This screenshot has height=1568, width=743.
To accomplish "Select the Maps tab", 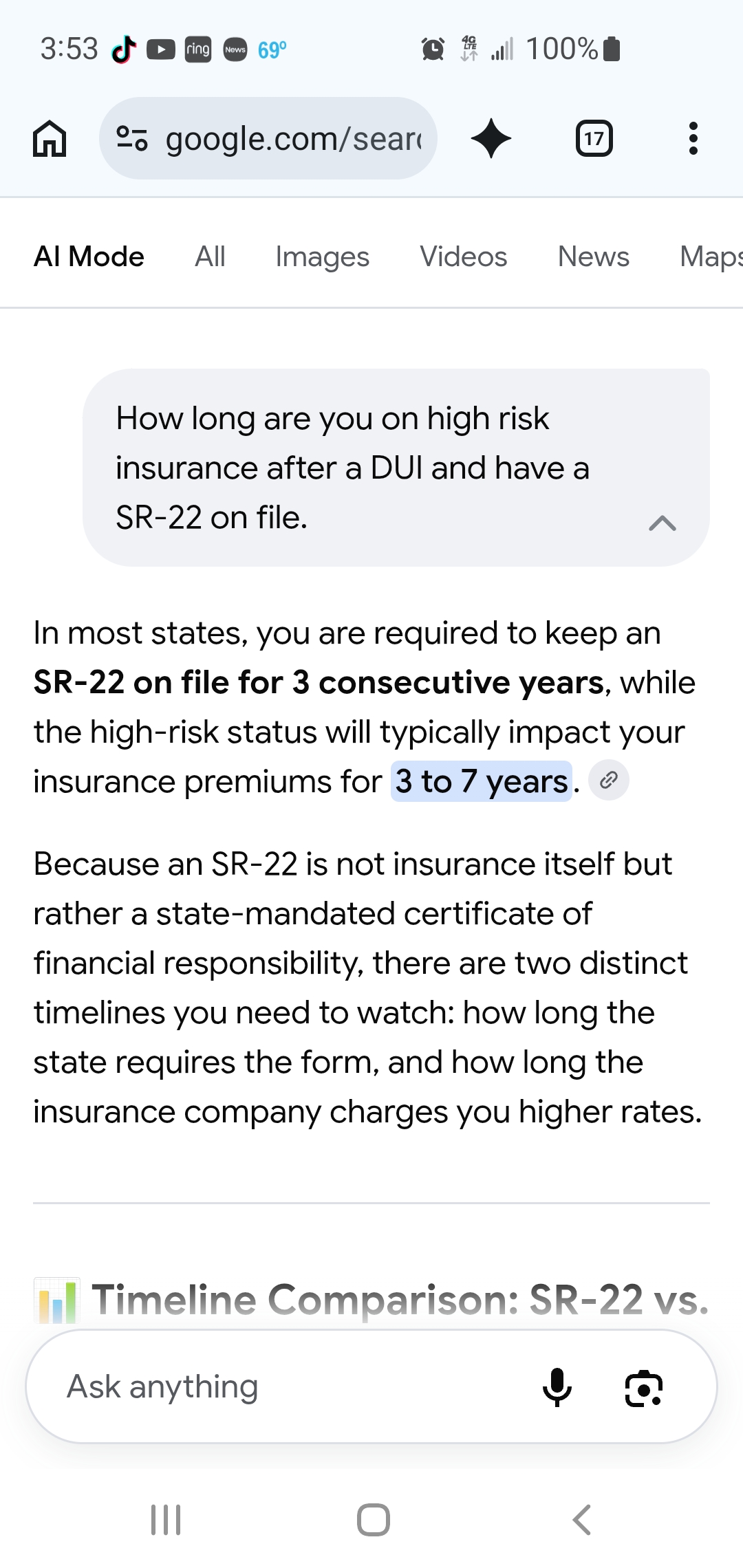I will pyautogui.click(x=711, y=257).
